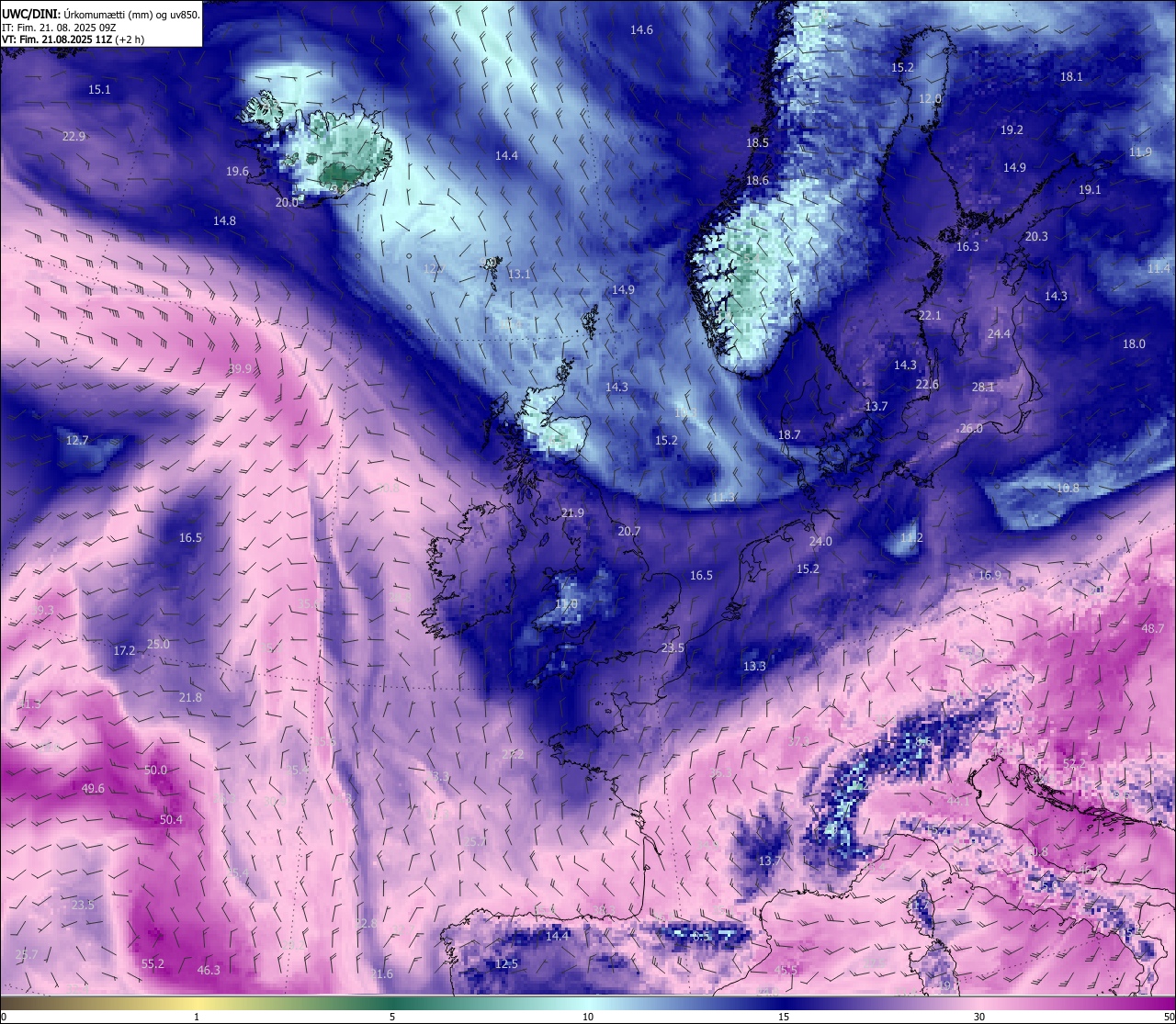Click the 49.6 value label
Viewport: 1176px width, 1024px height.
(93, 789)
